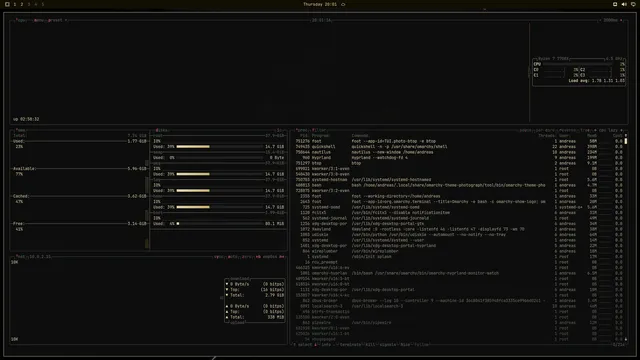
Task: Toggle the cpu box label
Action: point(21,20)
